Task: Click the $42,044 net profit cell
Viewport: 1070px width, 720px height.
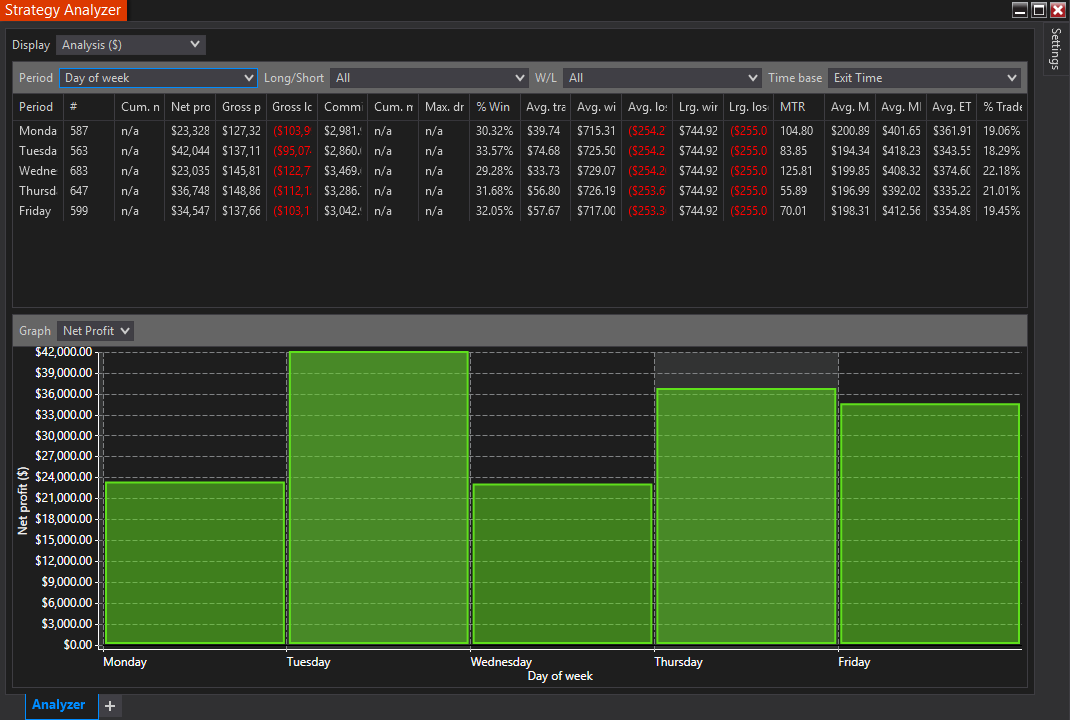Action: click(190, 151)
